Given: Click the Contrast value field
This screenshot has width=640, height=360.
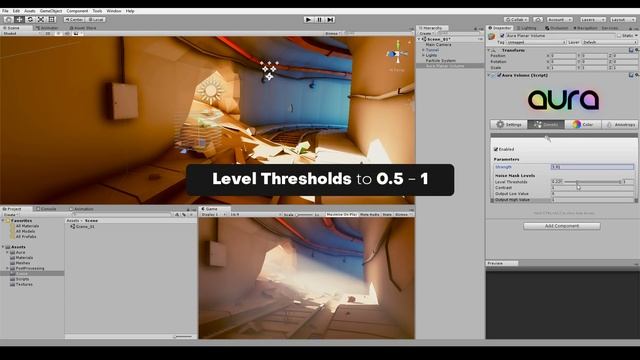Looking at the screenshot, I should point(592,188).
